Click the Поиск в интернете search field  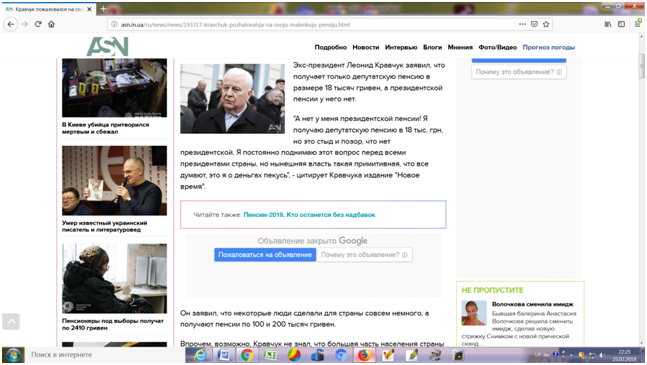click(105, 355)
